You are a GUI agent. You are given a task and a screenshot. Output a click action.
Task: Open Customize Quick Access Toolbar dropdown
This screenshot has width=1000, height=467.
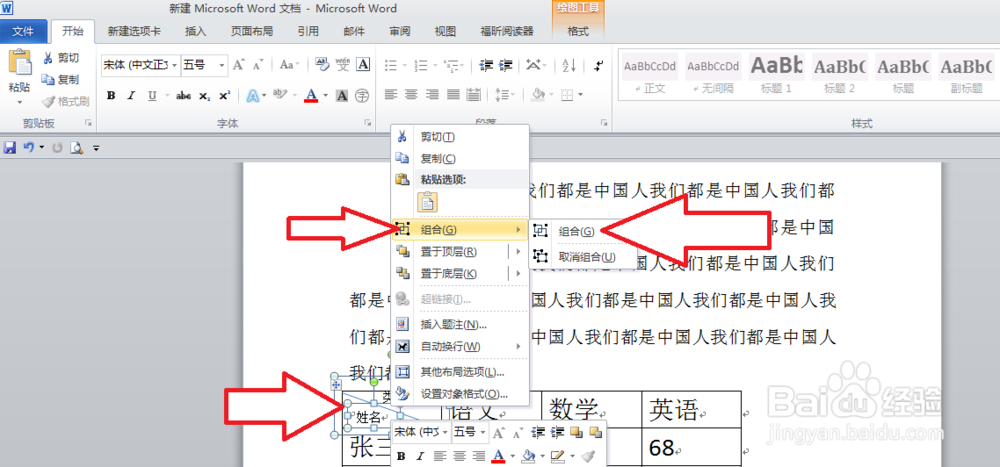click(96, 148)
